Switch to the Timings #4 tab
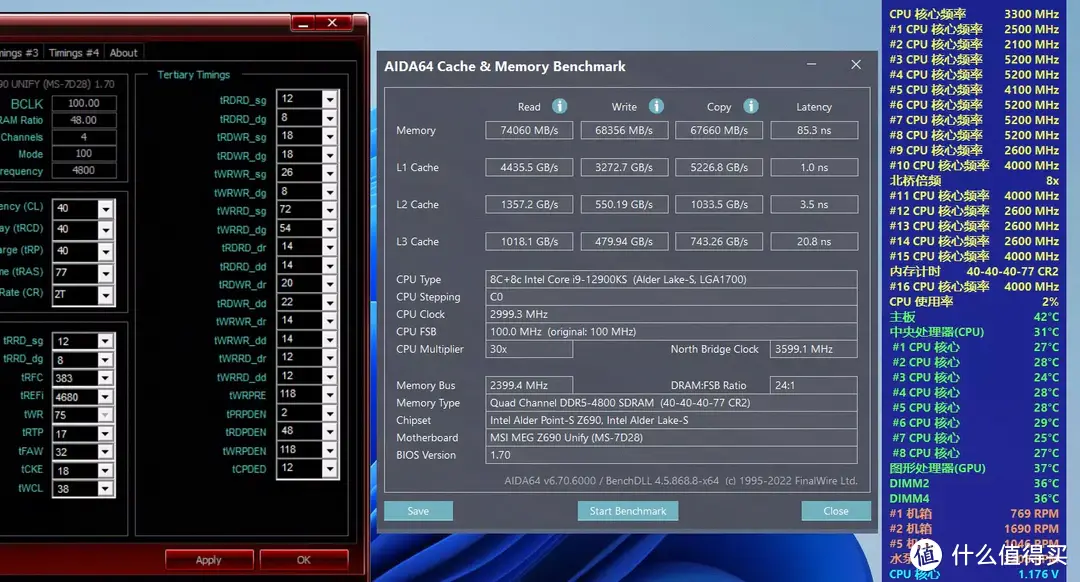Screen dimensions: 1080x582 coord(74,52)
